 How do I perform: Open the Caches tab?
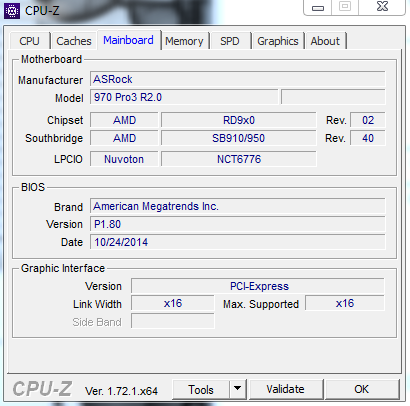pos(74,41)
